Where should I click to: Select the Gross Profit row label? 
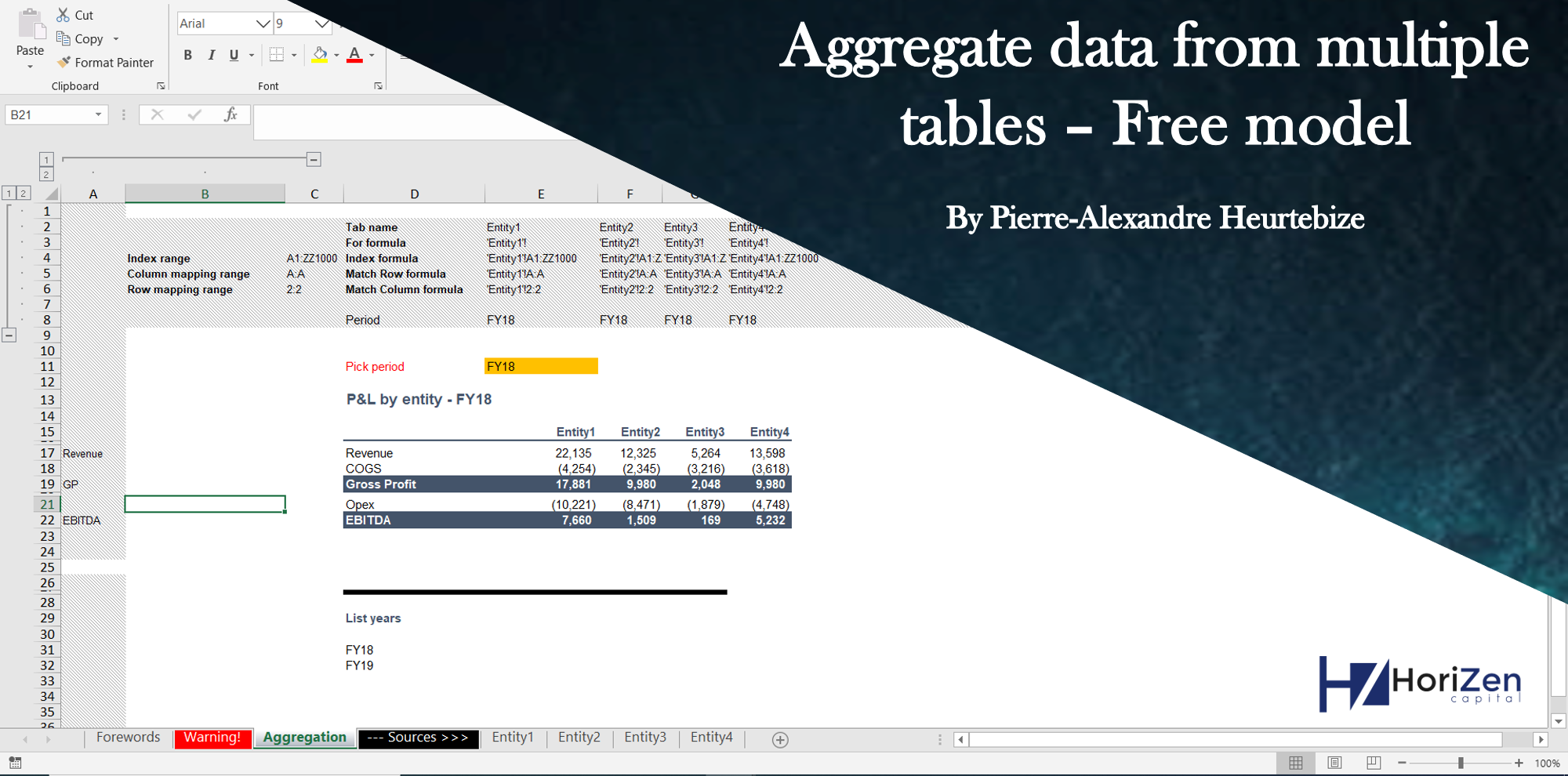381,484
